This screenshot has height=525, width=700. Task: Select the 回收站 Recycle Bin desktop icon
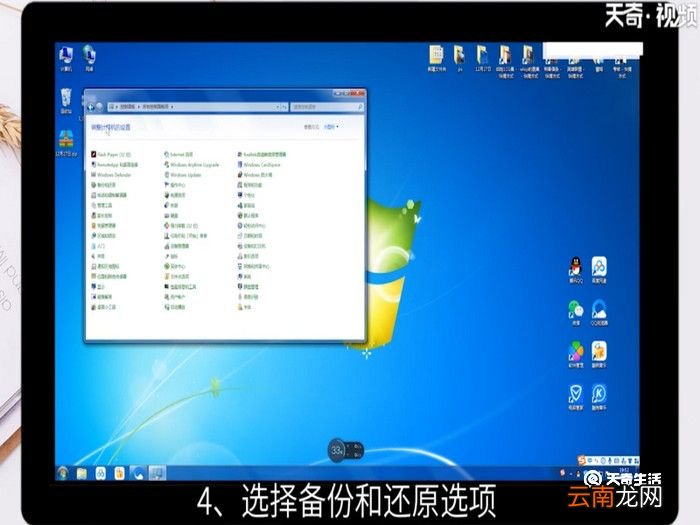(66, 101)
